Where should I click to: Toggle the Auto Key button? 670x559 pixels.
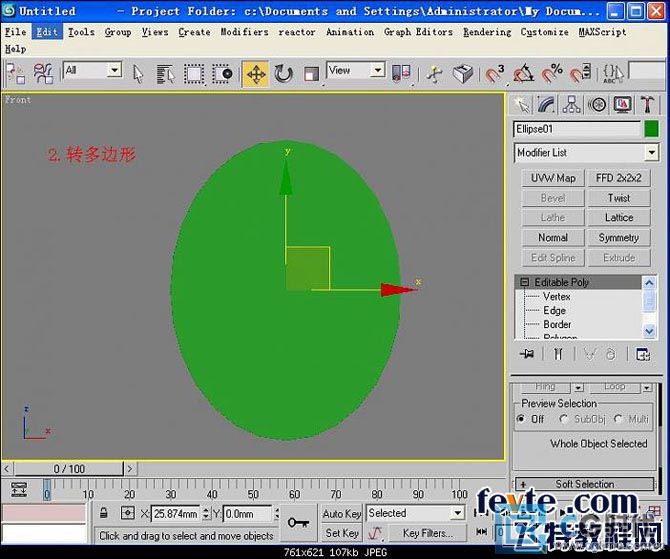pos(342,513)
